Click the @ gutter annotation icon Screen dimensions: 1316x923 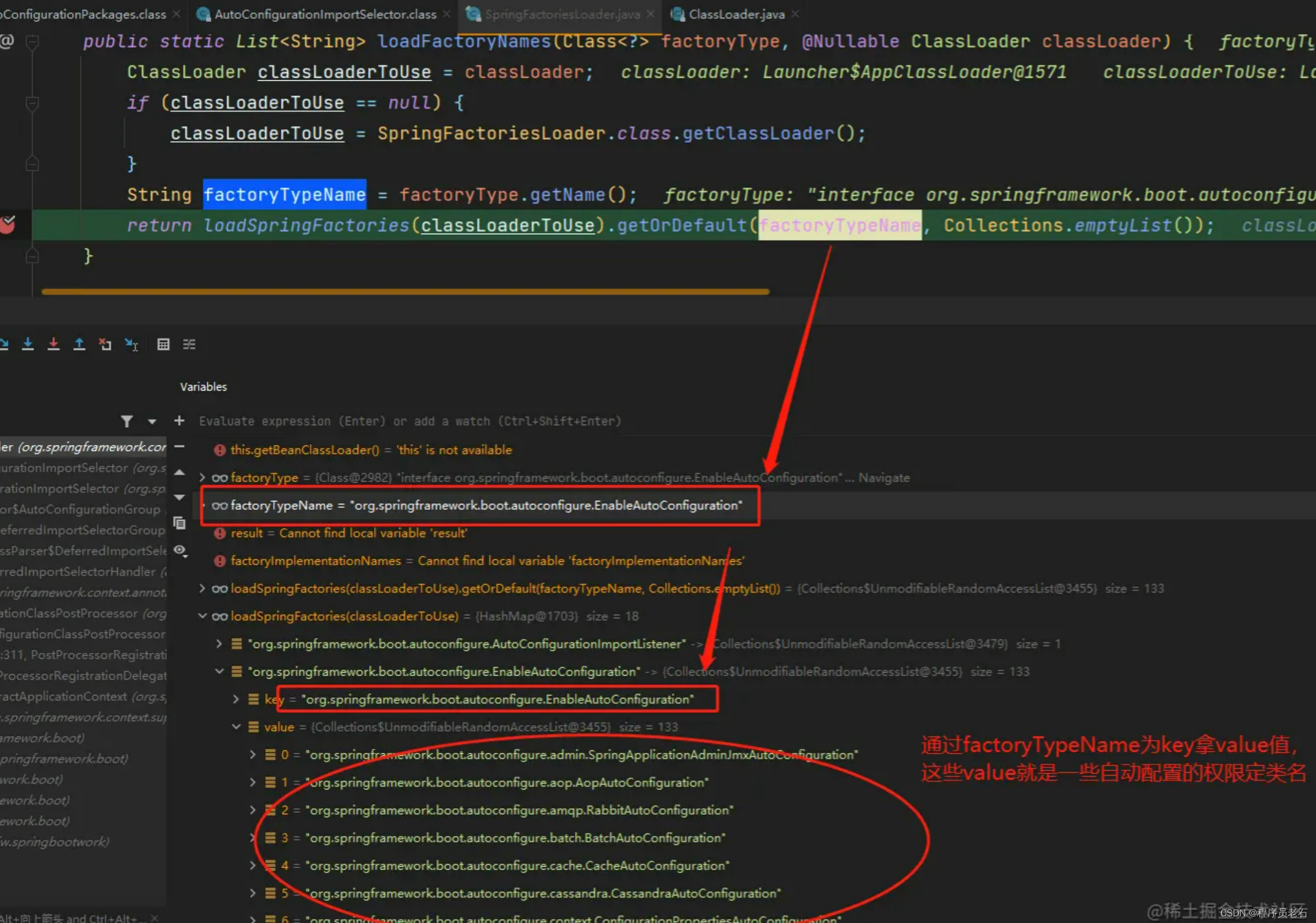pos(6,41)
